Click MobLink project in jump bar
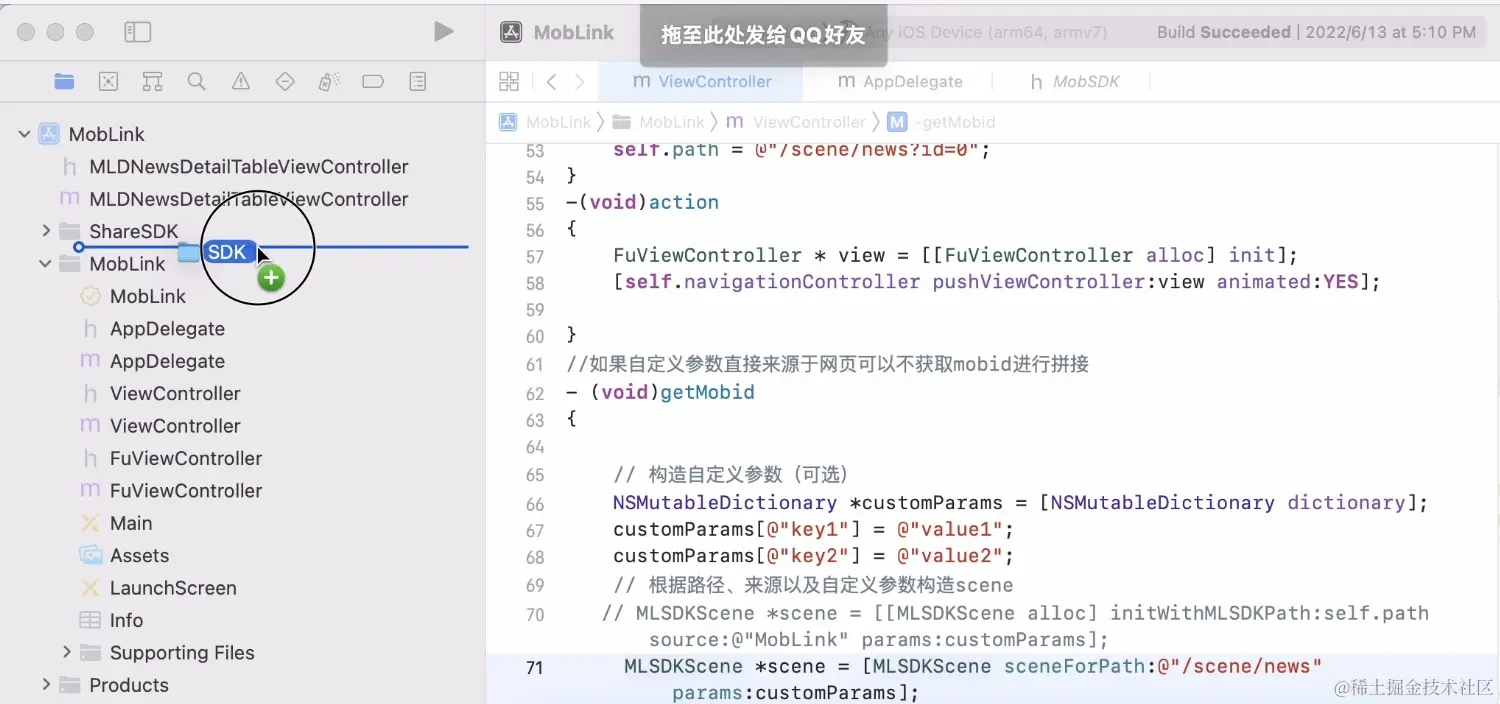Image resolution: width=1500 pixels, height=704 pixels. (x=546, y=122)
